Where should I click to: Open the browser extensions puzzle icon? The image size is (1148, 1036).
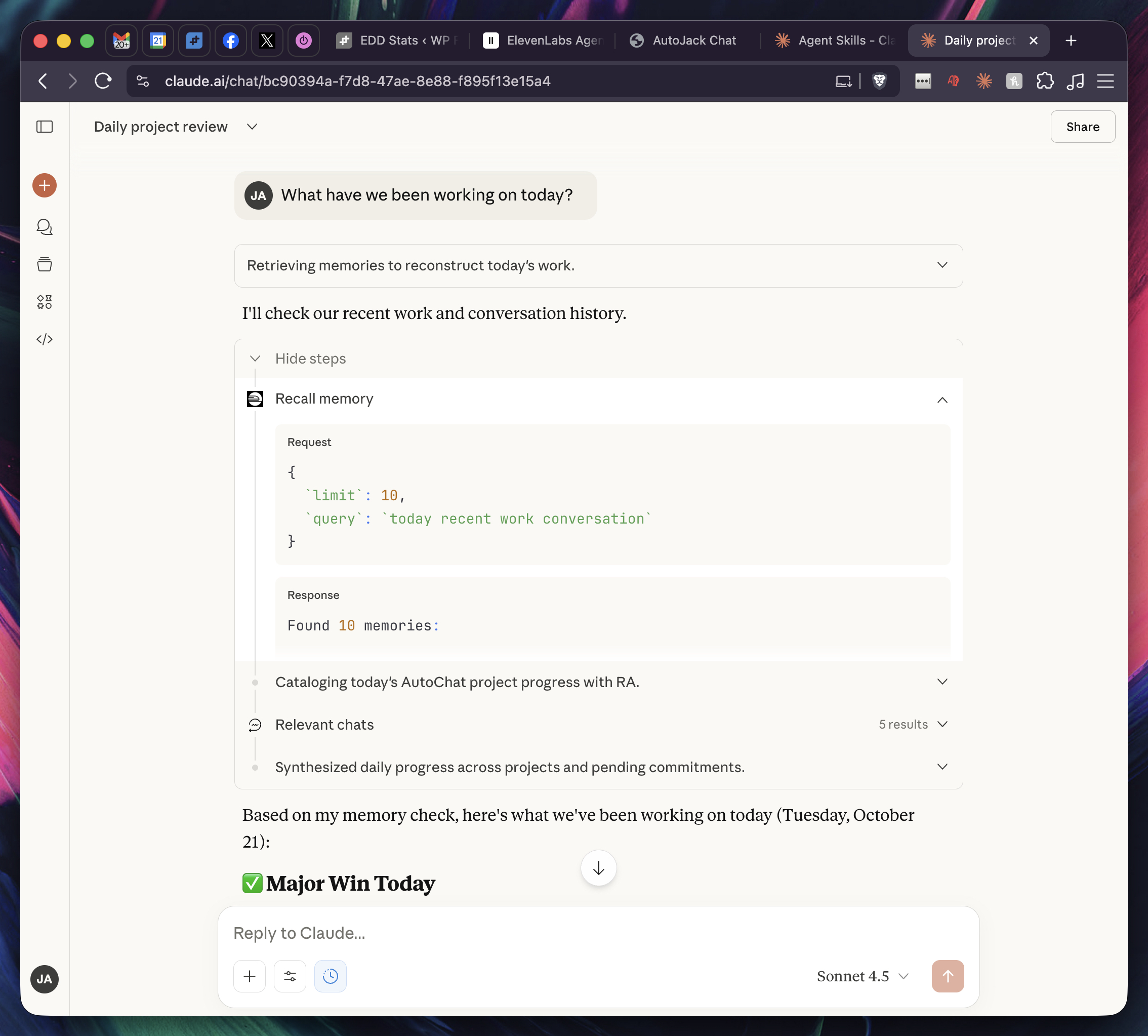pos(1046,81)
